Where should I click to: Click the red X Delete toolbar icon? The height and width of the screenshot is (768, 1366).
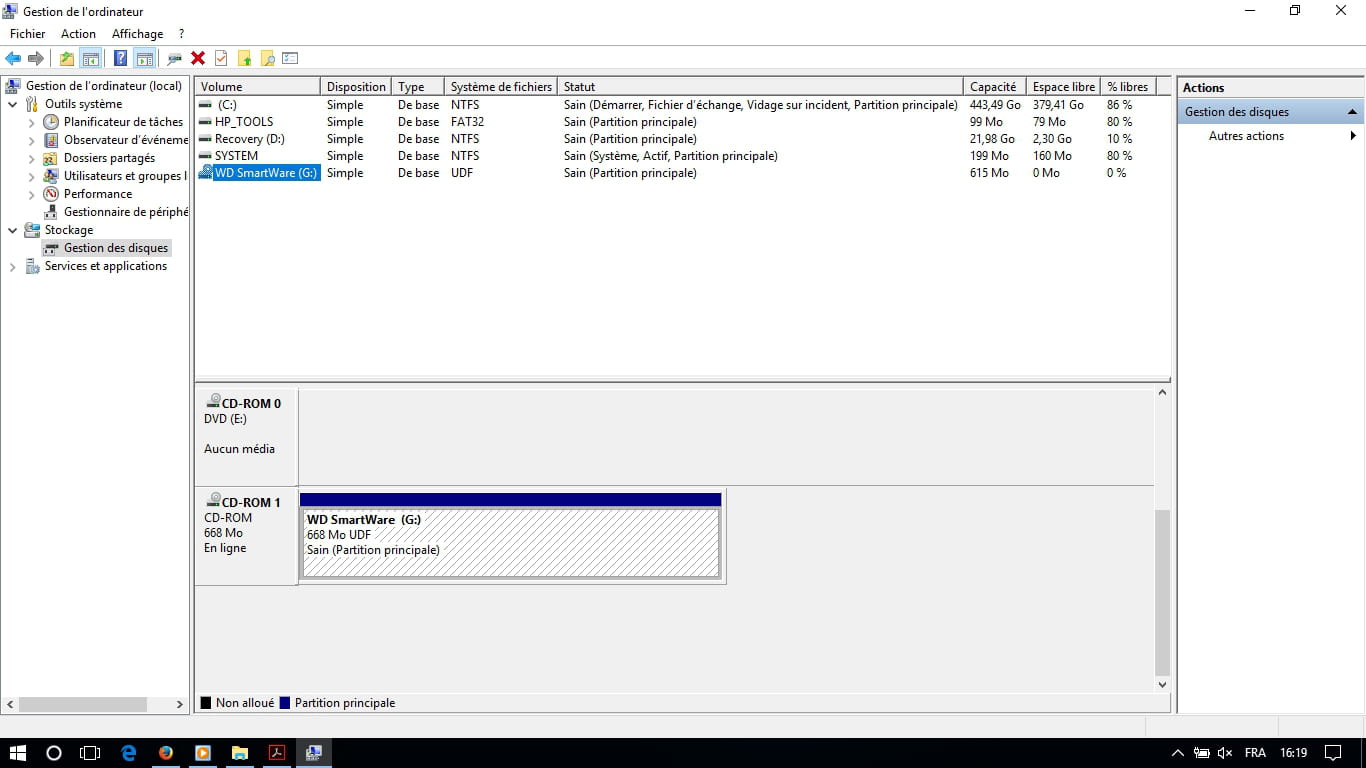point(198,58)
